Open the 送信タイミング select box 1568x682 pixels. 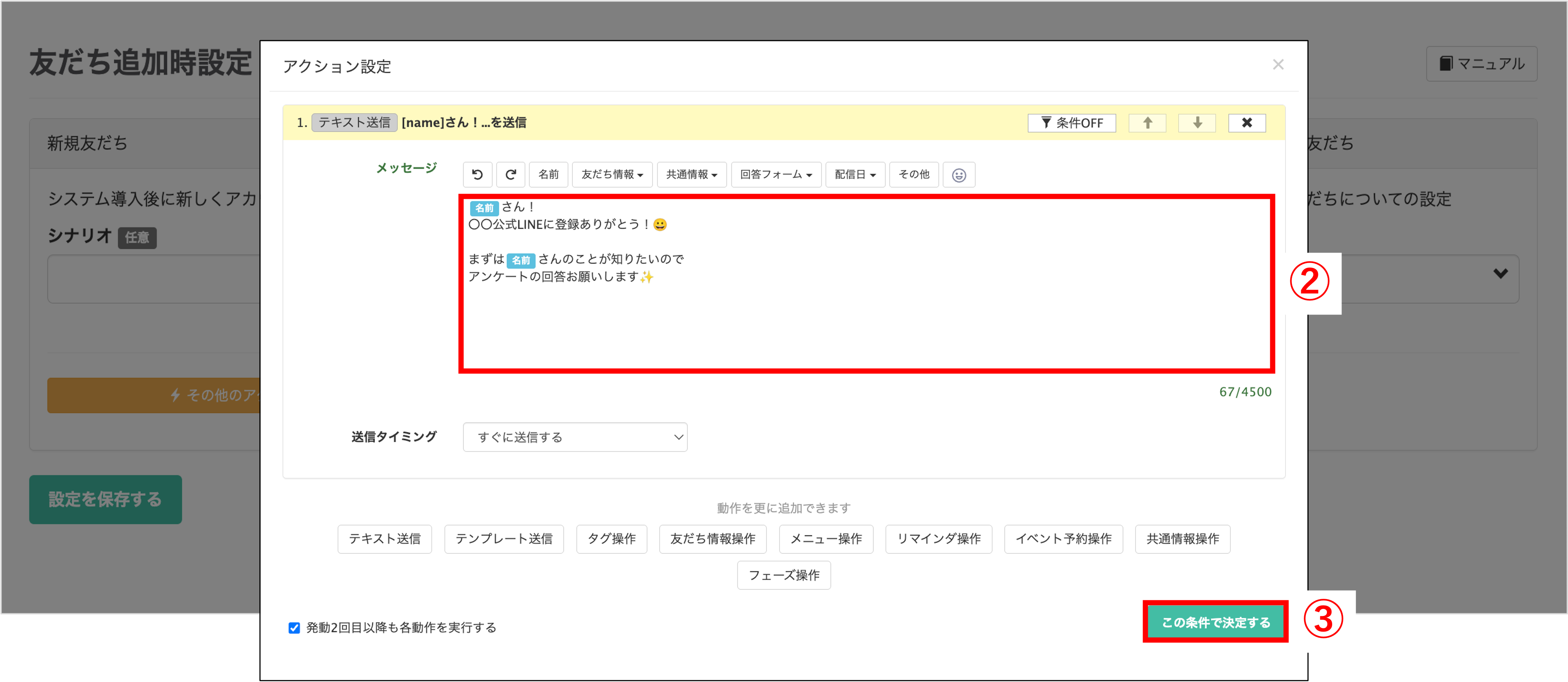click(575, 437)
